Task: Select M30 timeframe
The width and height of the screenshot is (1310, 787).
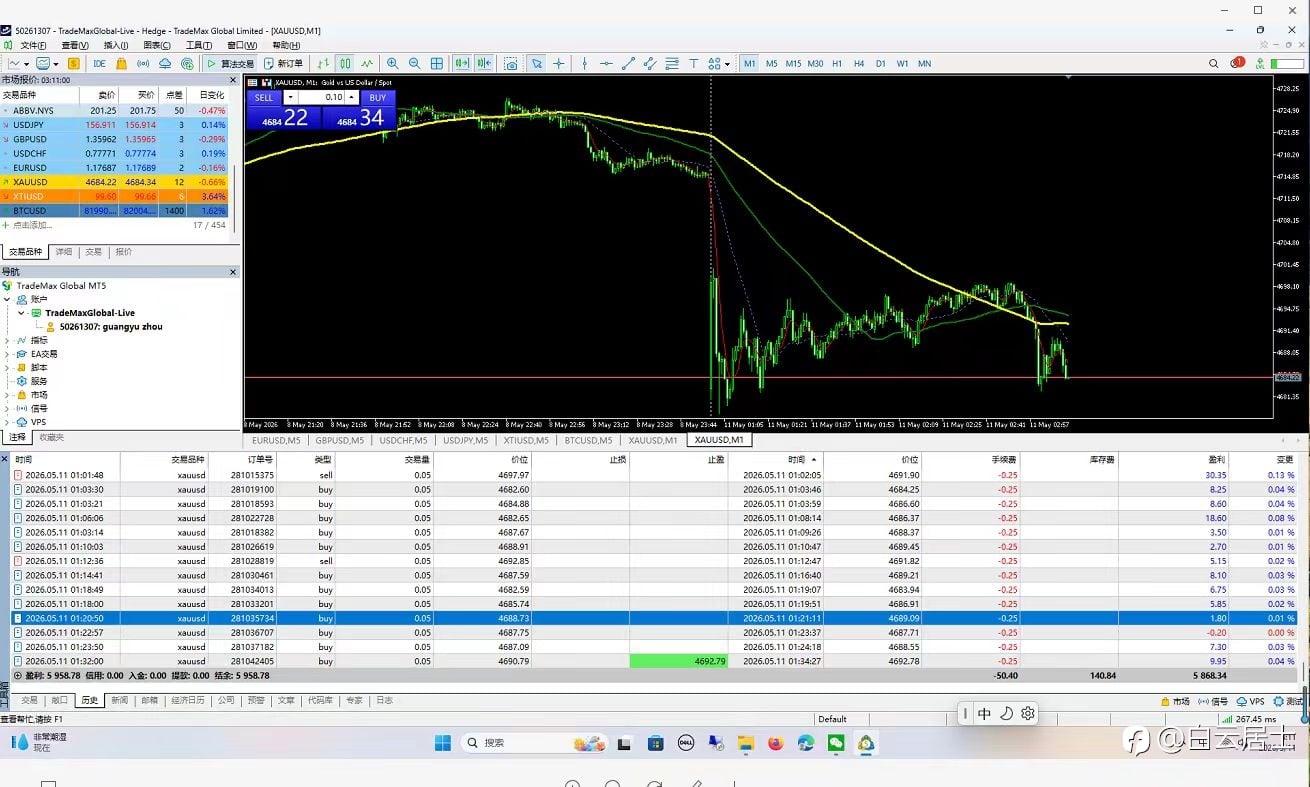Action: (815, 63)
